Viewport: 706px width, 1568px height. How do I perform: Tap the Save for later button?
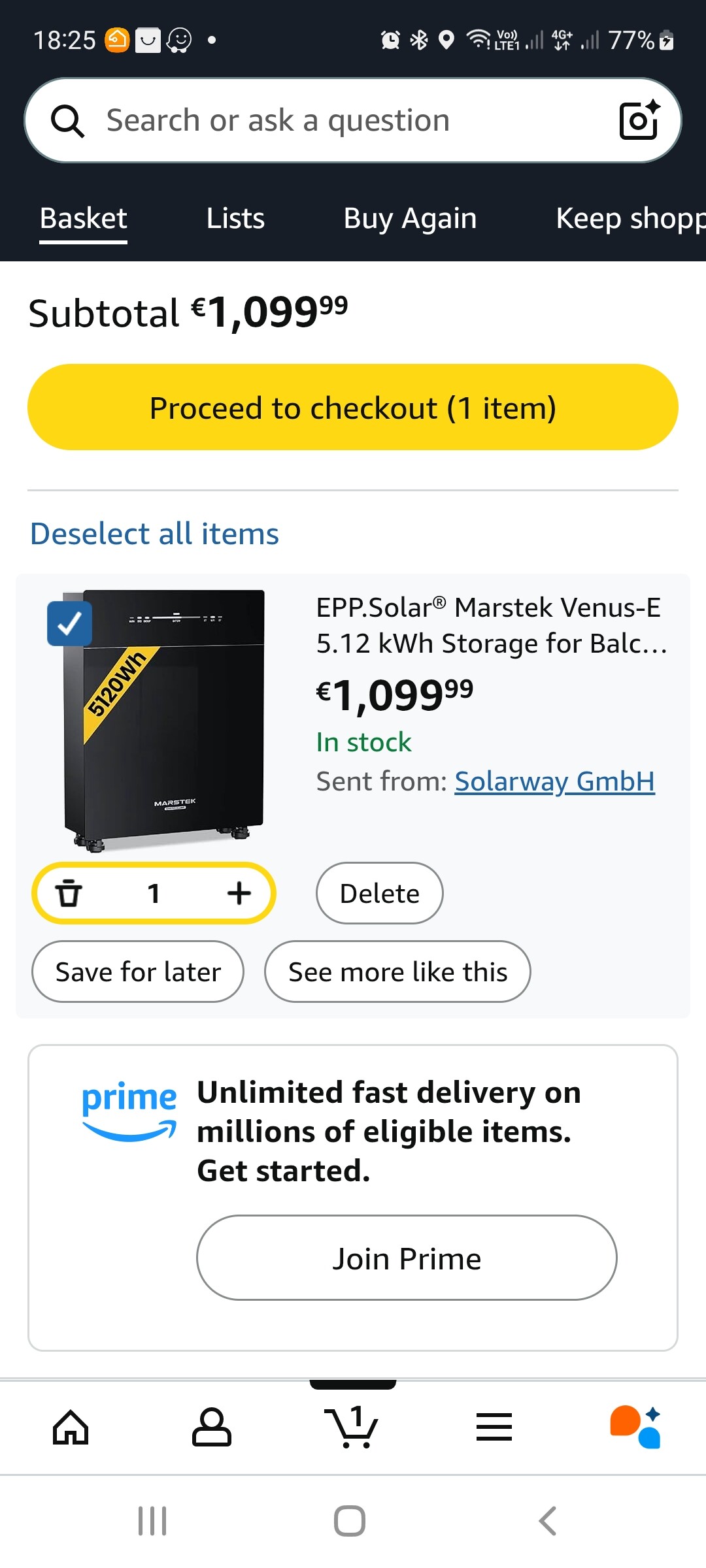138,972
